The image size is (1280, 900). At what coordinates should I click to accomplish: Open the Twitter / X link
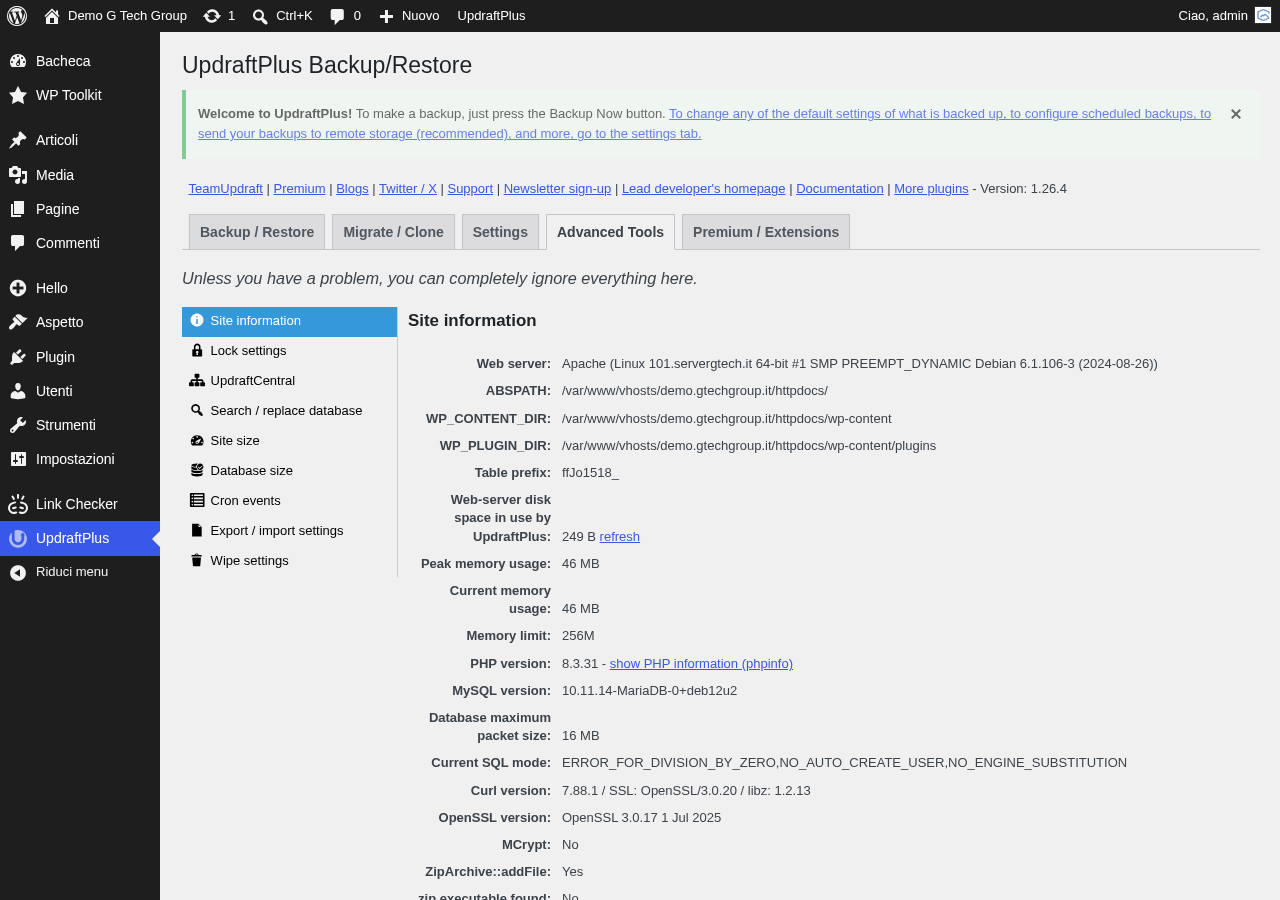point(408,189)
